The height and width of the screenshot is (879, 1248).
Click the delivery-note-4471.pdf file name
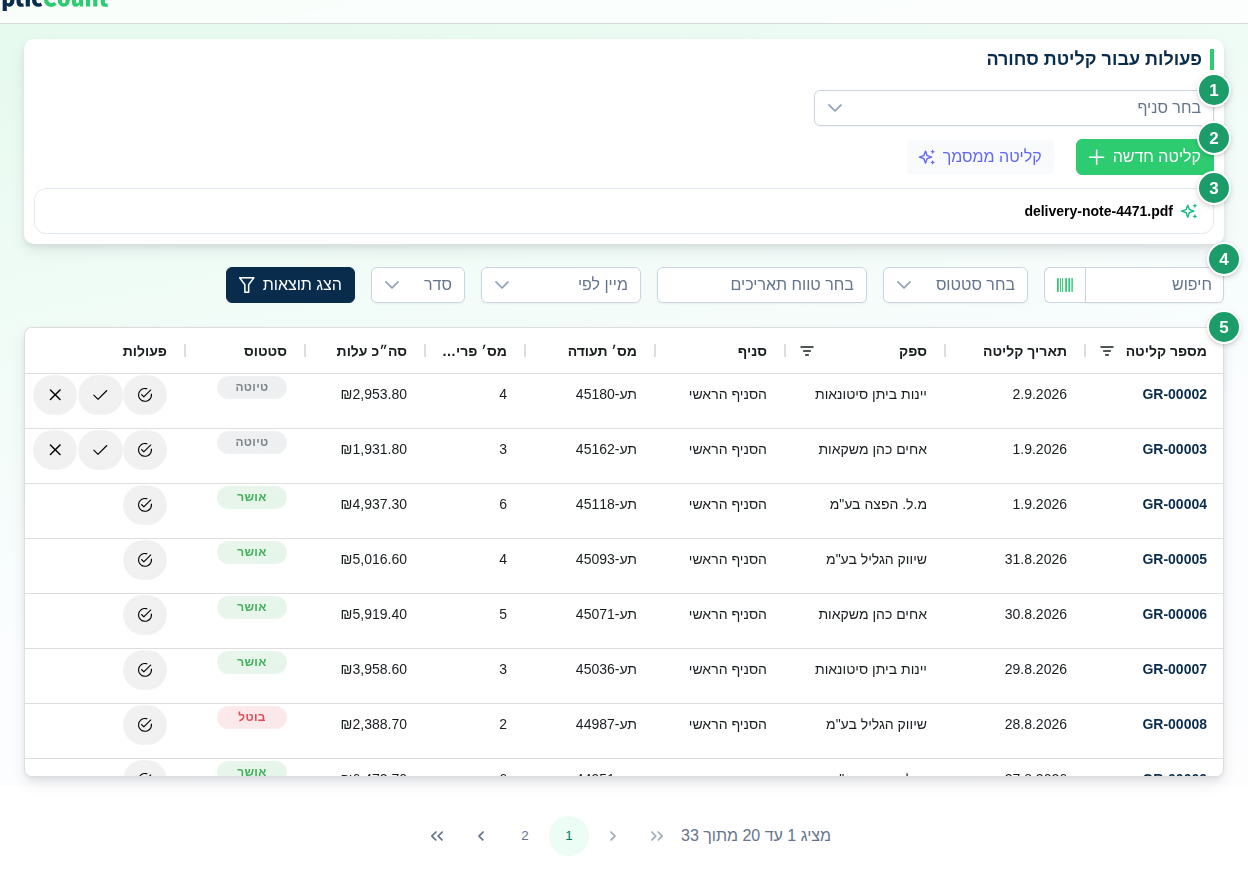1098,211
